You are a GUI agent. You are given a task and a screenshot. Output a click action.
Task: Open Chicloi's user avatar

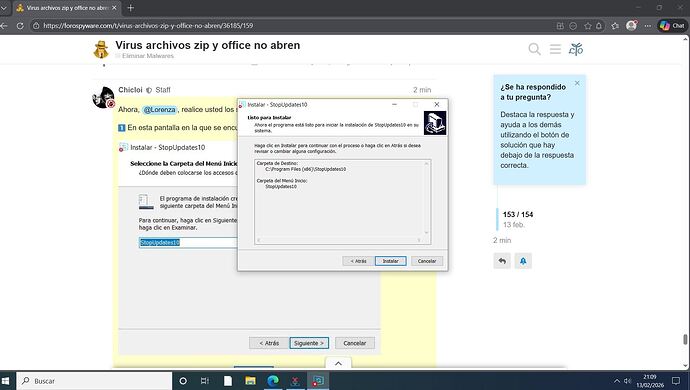coord(103,97)
